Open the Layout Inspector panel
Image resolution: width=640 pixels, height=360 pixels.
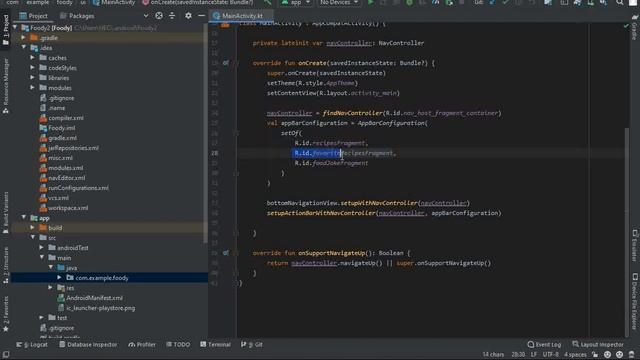click(598, 344)
